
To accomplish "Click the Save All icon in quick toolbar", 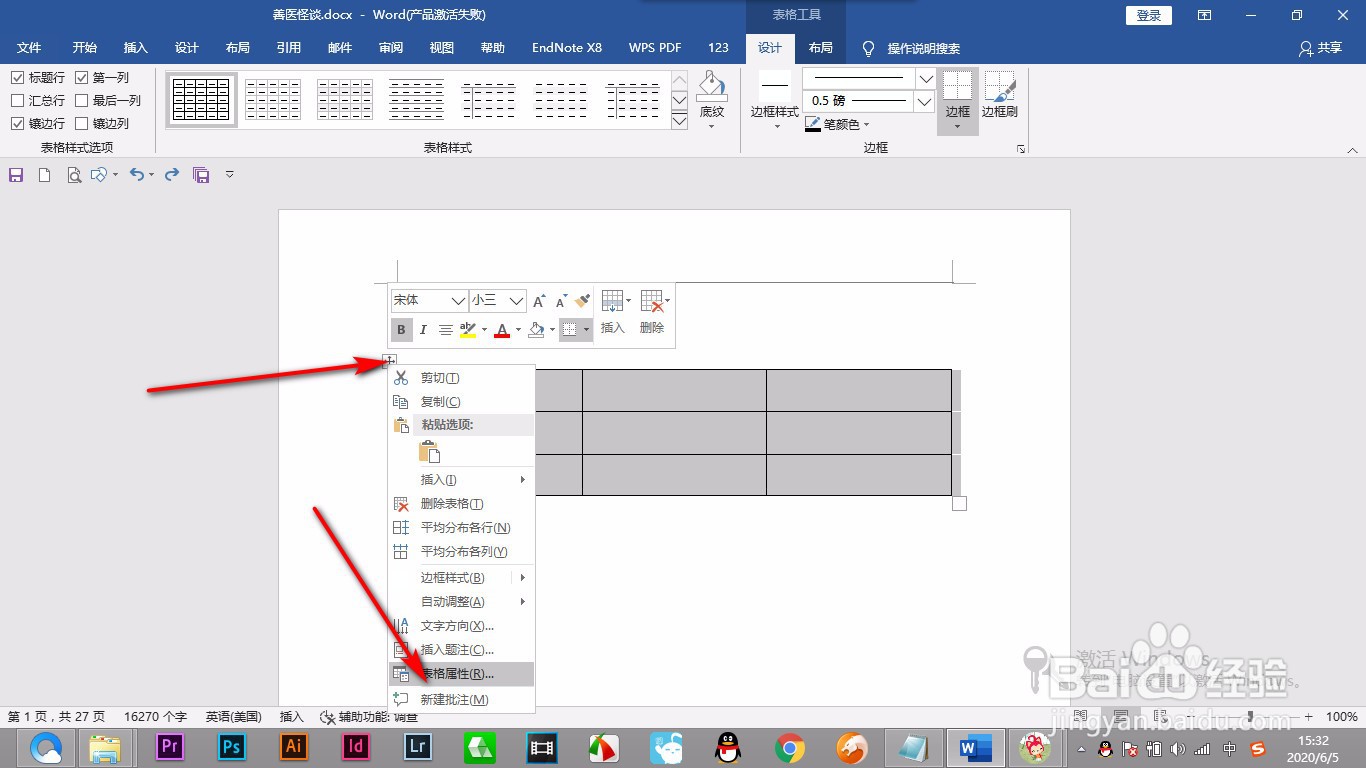I will (201, 175).
